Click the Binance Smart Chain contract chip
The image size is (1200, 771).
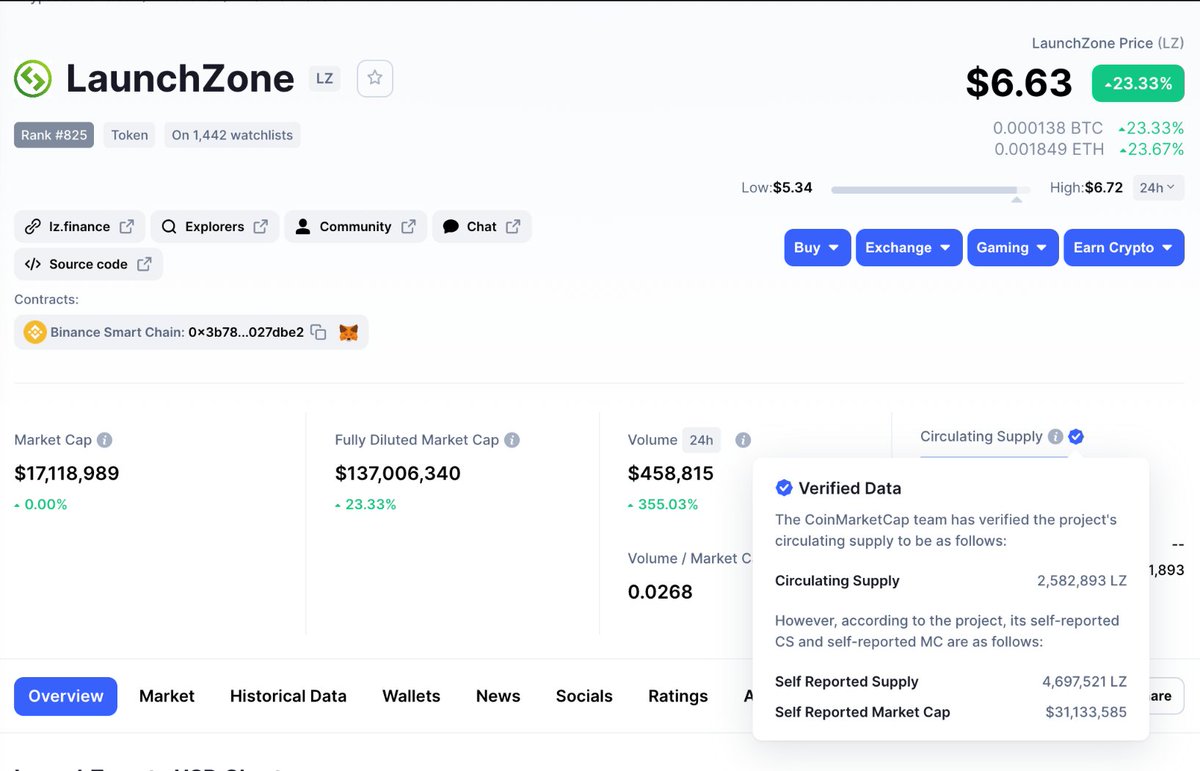tap(191, 332)
